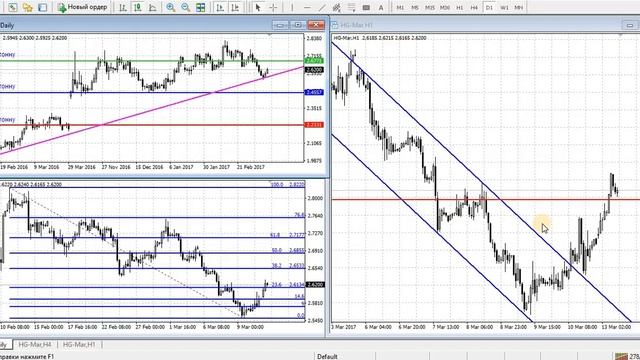Toggle chart shift from right edge
Screen dimensions: 640x360
(235, 7)
